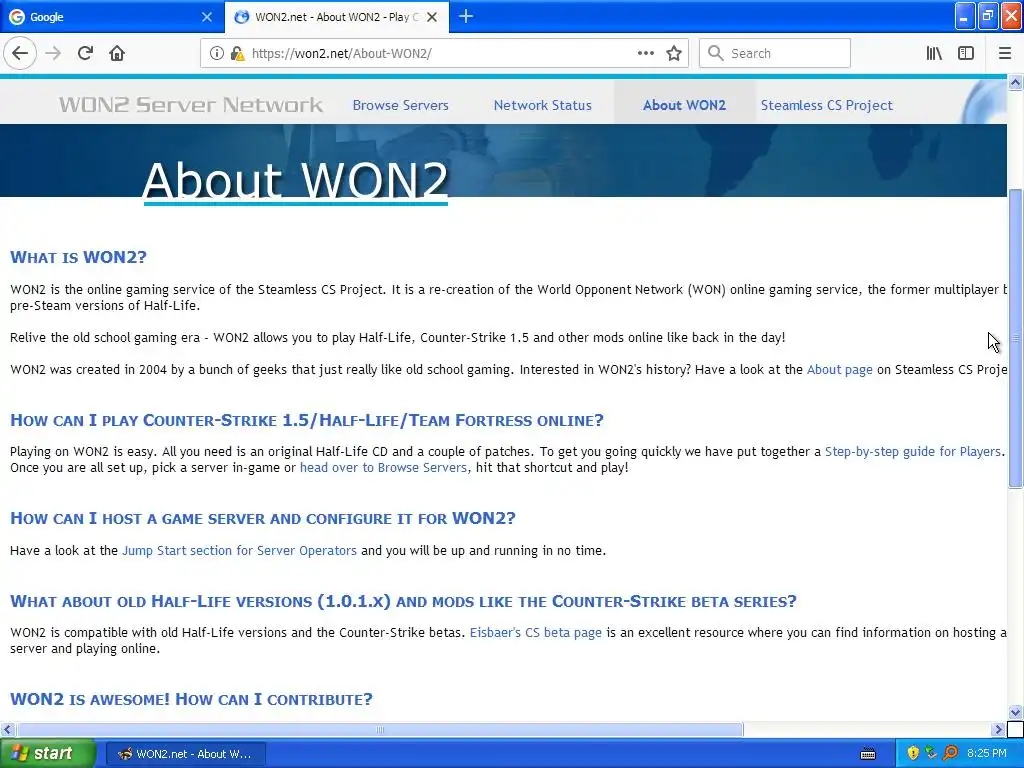Click the 8:25 PM system clock
Screen dimensions: 1024x768
[x=987, y=754]
